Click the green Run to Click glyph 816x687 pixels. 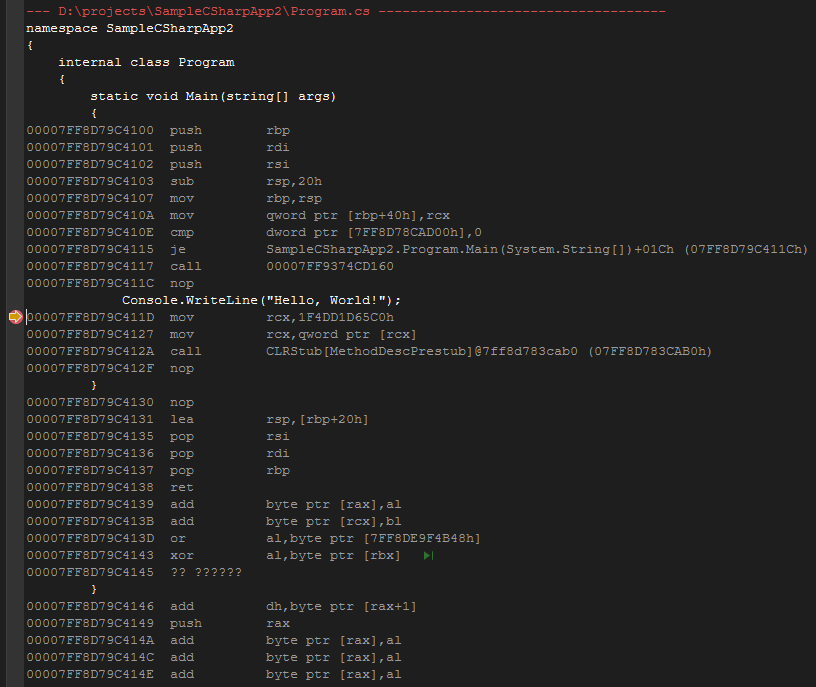point(428,555)
